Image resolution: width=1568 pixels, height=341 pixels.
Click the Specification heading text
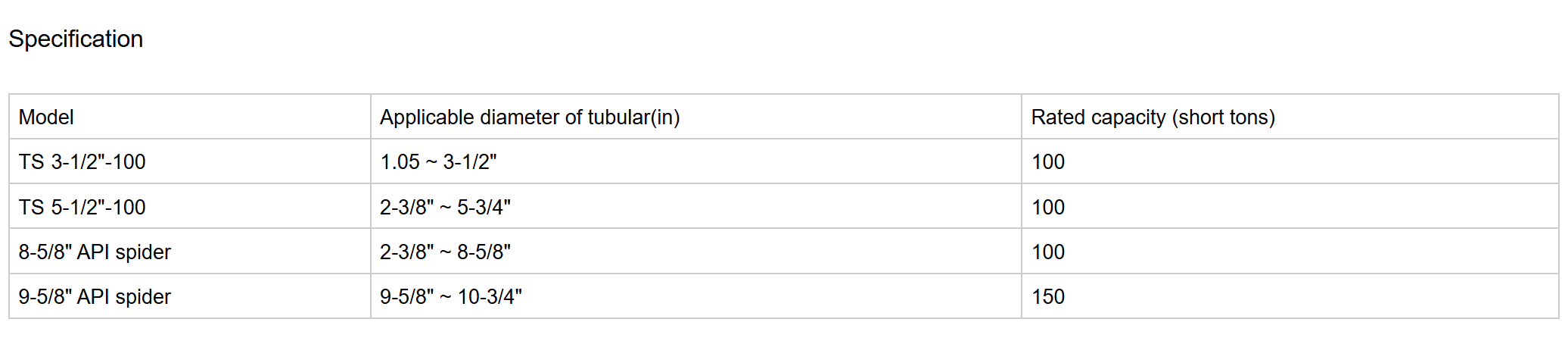pos(76,39)
